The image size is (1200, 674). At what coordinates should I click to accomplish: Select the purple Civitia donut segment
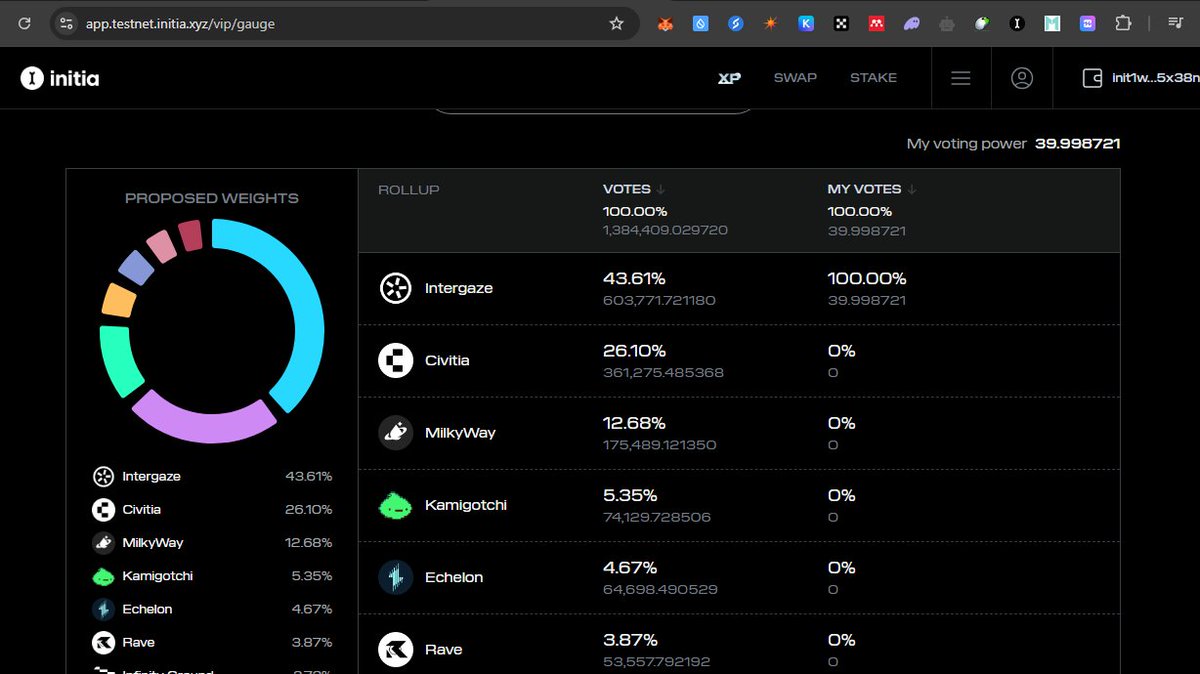[x=205, y=422]
